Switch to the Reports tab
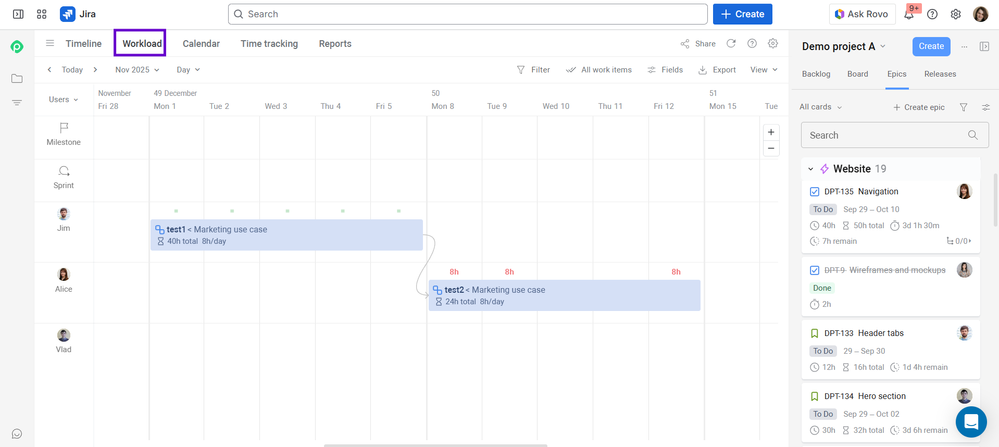The width and height of the screenshot is (999, 447). [335, 44]
